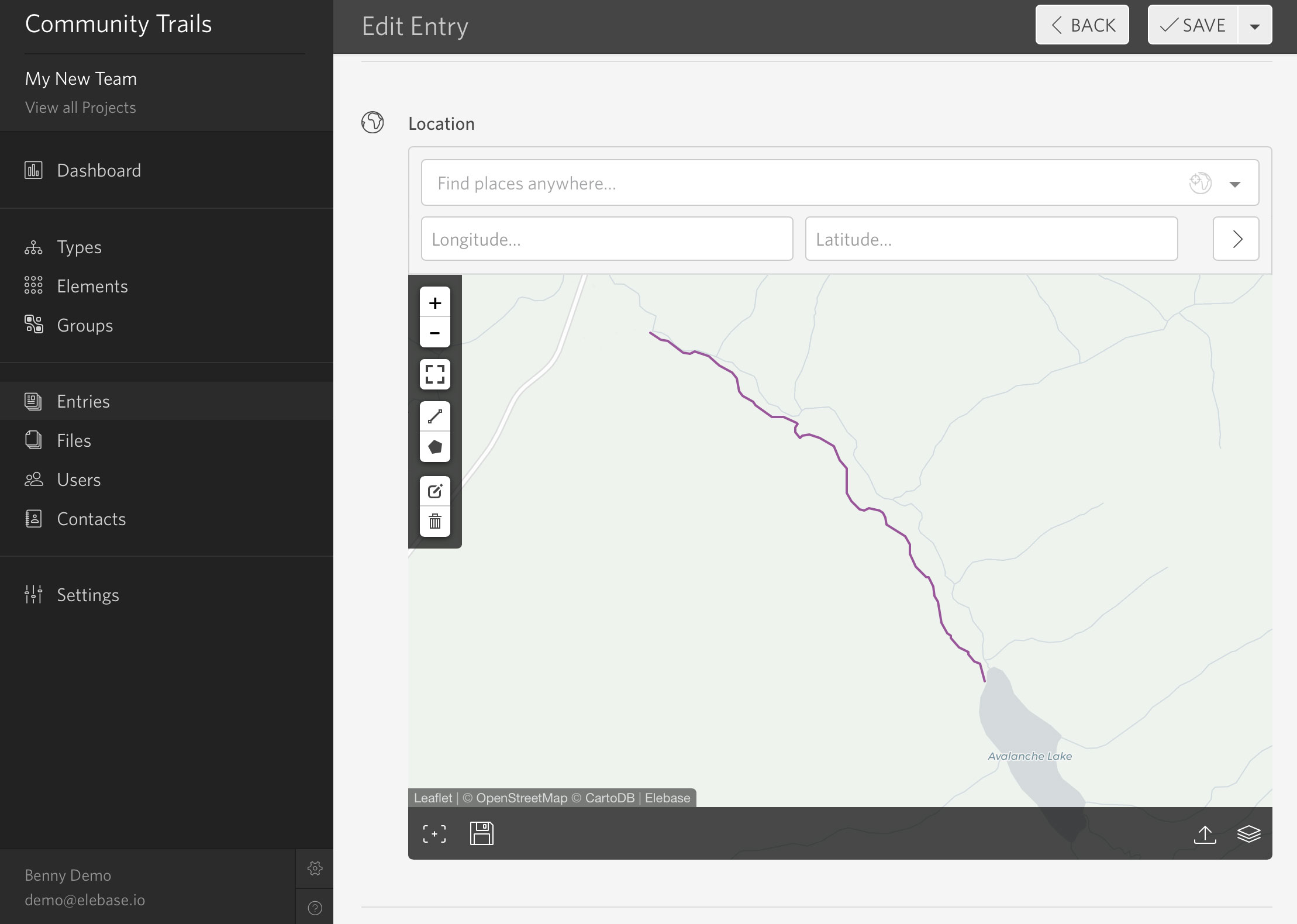Click the Save button
Viewport: 1297px width, 924px height.
(x=1193, y=25)
